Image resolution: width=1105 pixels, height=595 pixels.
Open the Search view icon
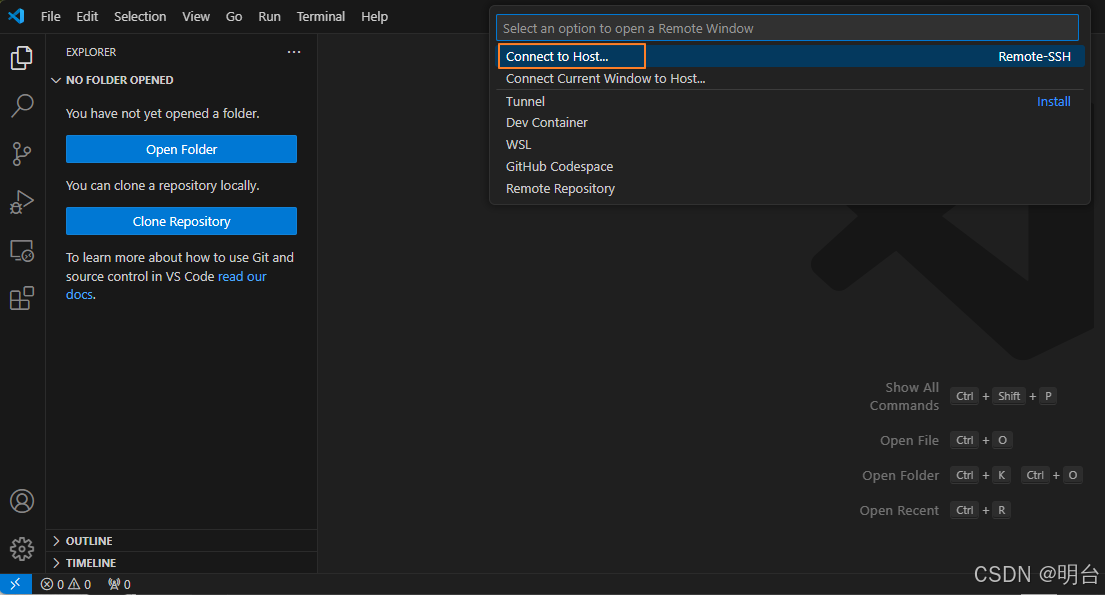pyautogui.click(x=22, y=106)
